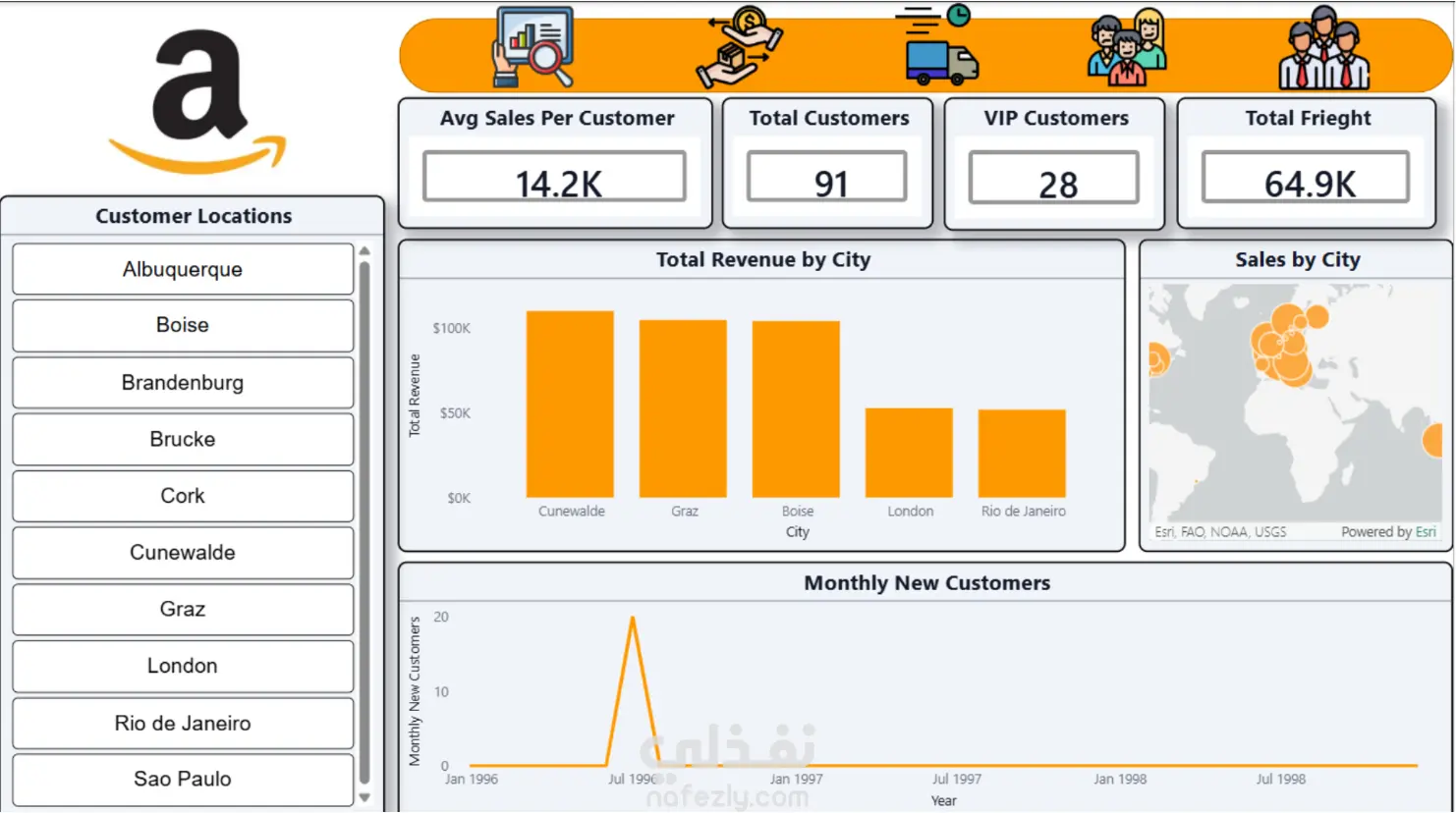
Task: Filter dashboard by Cork
Action: coord(183,496)
